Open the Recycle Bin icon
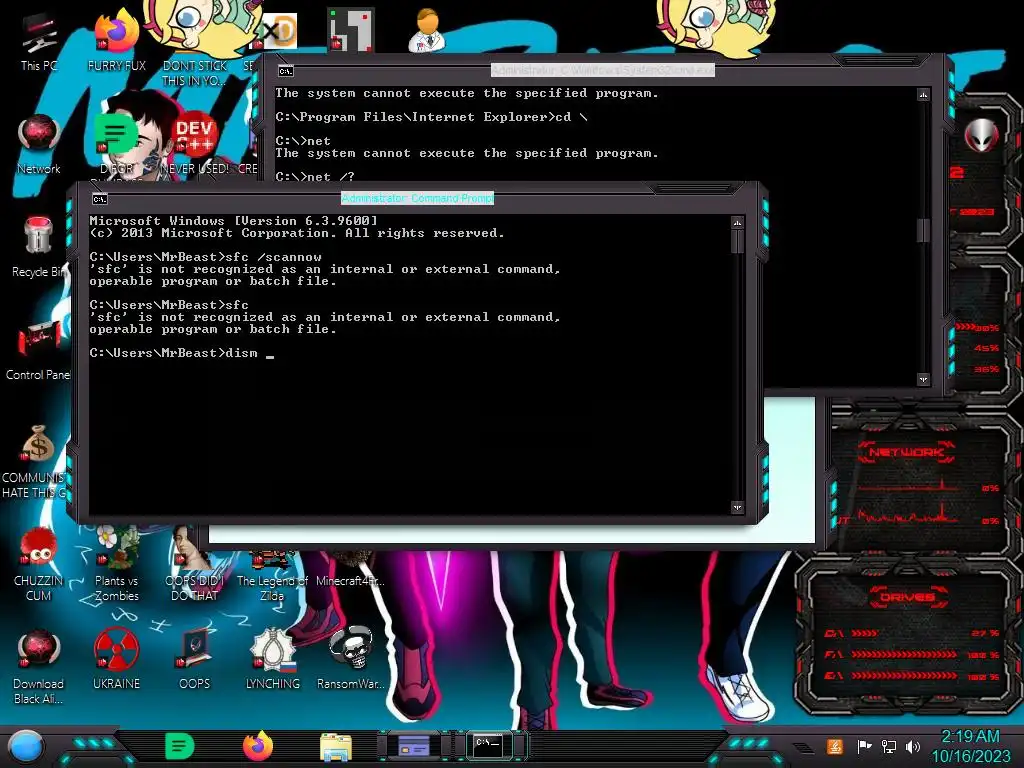 click(x=38, y=247)
